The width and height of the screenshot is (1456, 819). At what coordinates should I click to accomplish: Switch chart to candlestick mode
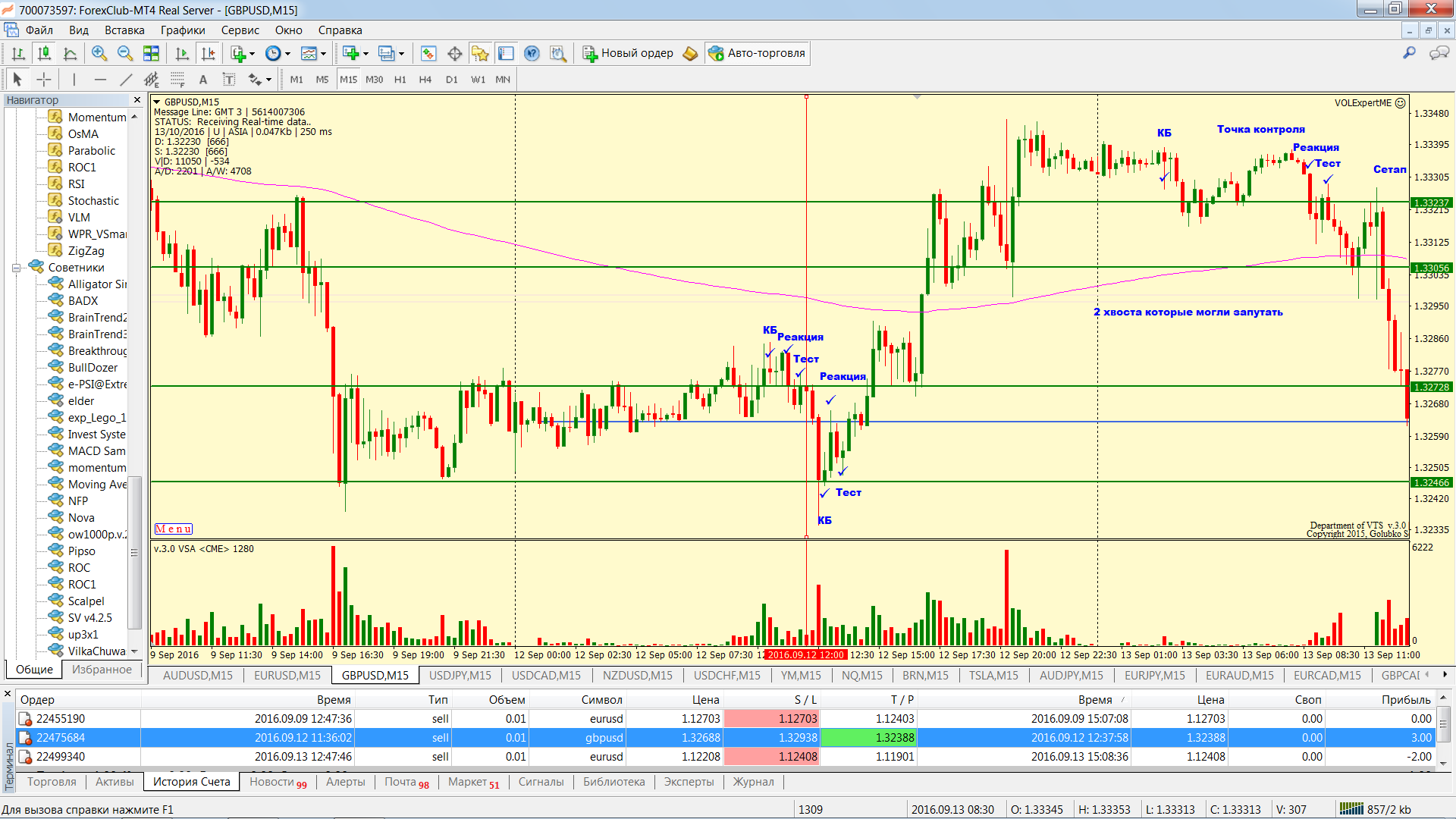tap(44, 53)
